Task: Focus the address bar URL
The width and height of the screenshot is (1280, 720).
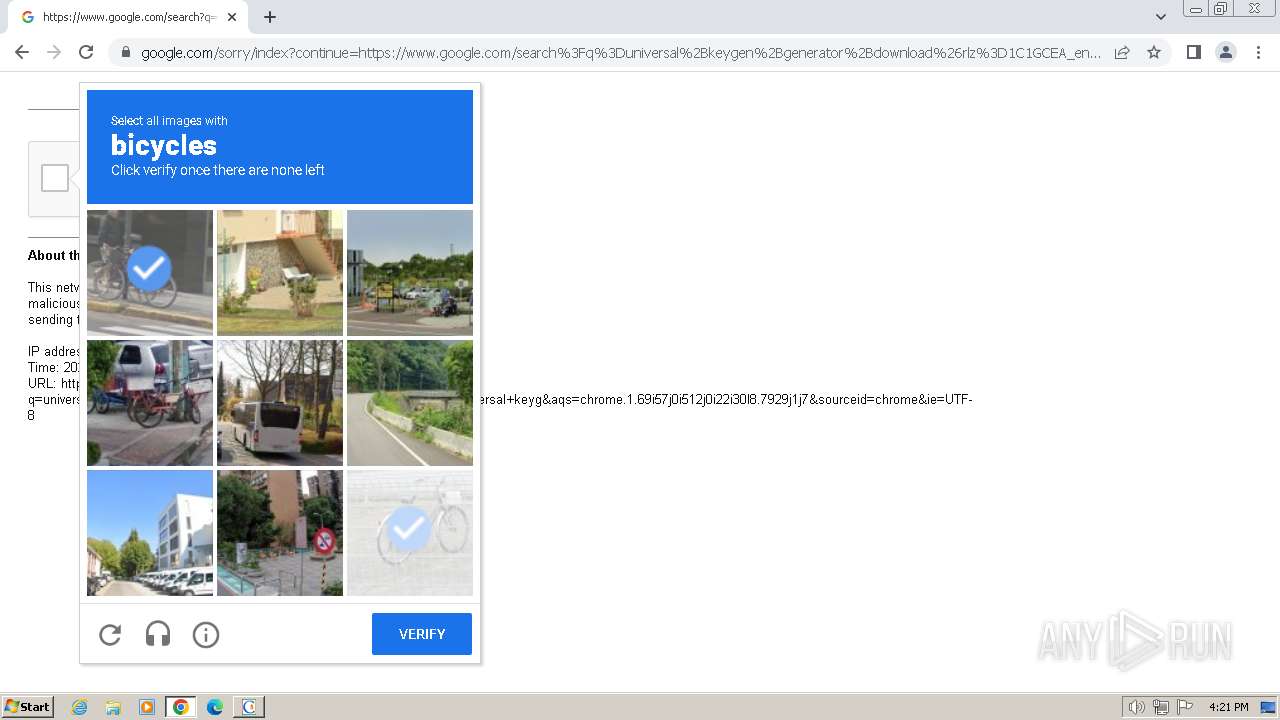Action: [620, 53]
